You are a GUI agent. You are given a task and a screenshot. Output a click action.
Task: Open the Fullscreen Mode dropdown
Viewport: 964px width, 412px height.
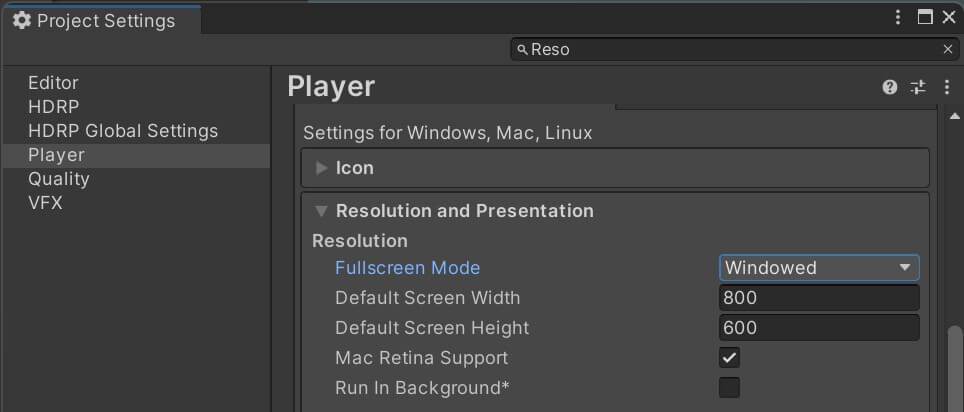click(x=819, y=267)
